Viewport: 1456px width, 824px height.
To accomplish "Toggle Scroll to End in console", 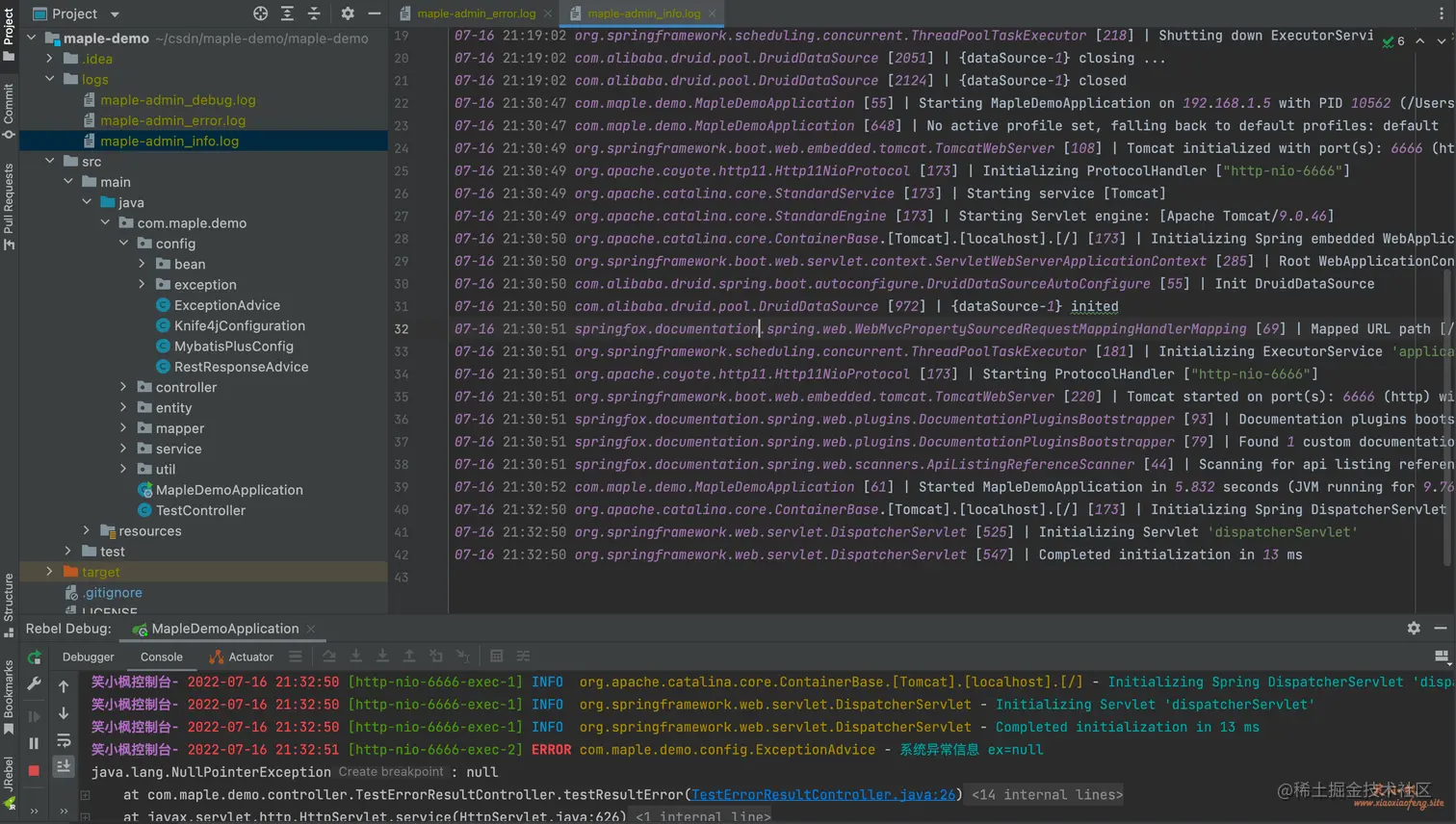I will (x=64, y=766).
